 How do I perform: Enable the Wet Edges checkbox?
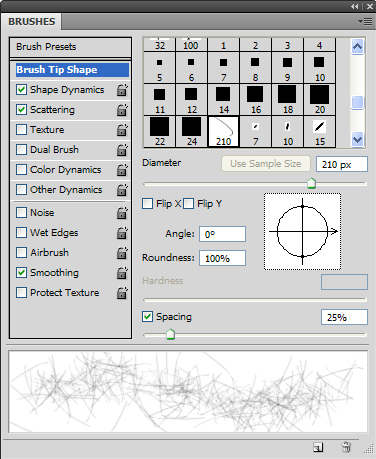(x=21, y=233)
